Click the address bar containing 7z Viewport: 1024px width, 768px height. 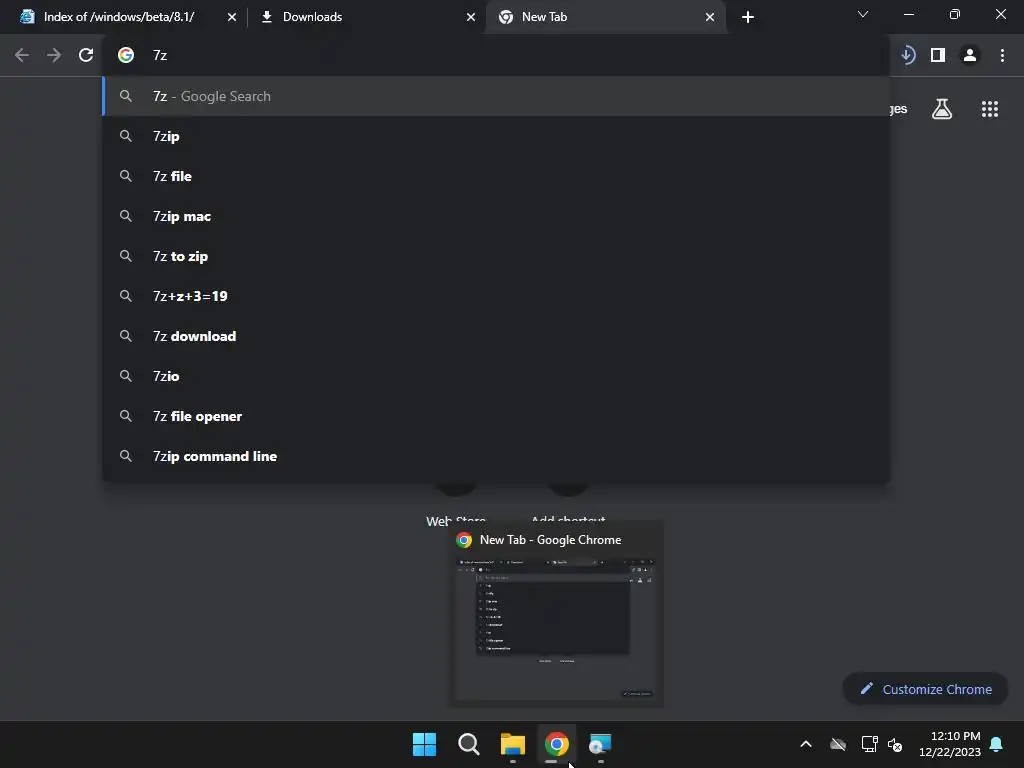pyautogui.click(x=496, y=55)
